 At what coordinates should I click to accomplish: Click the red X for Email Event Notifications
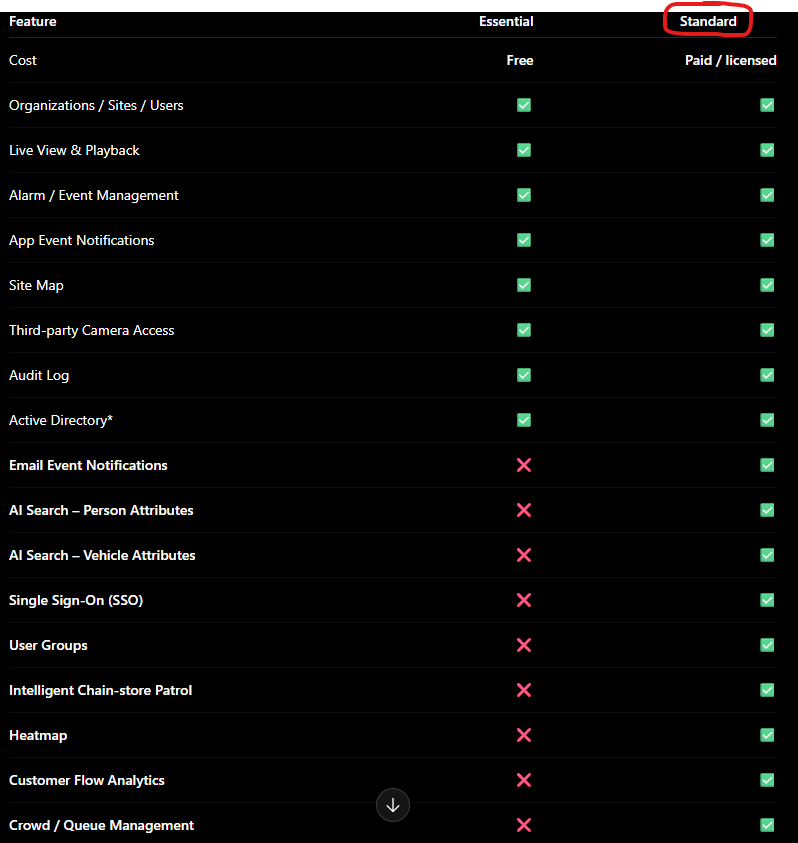tap(524, 465)
